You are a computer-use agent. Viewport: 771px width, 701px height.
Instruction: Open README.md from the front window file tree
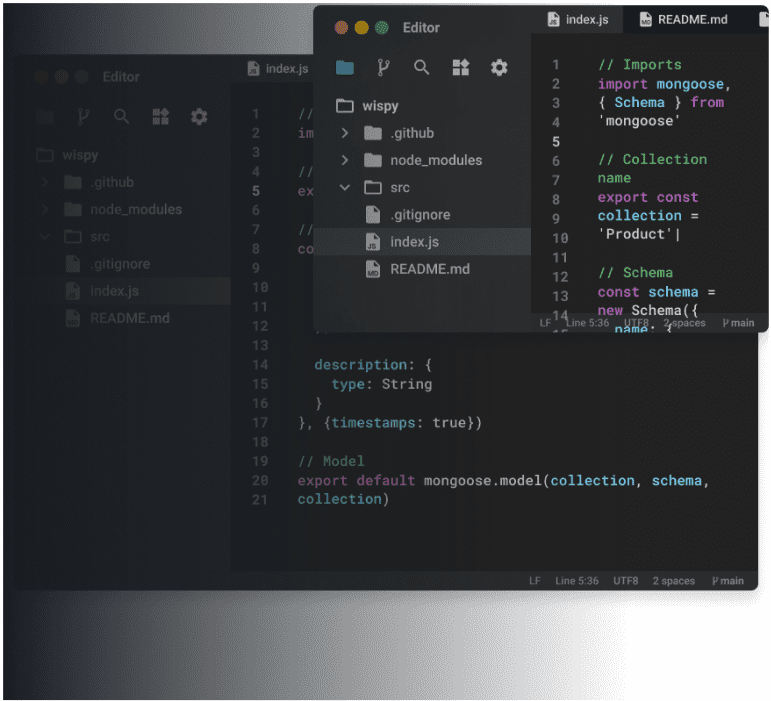(x=429, y=269)
